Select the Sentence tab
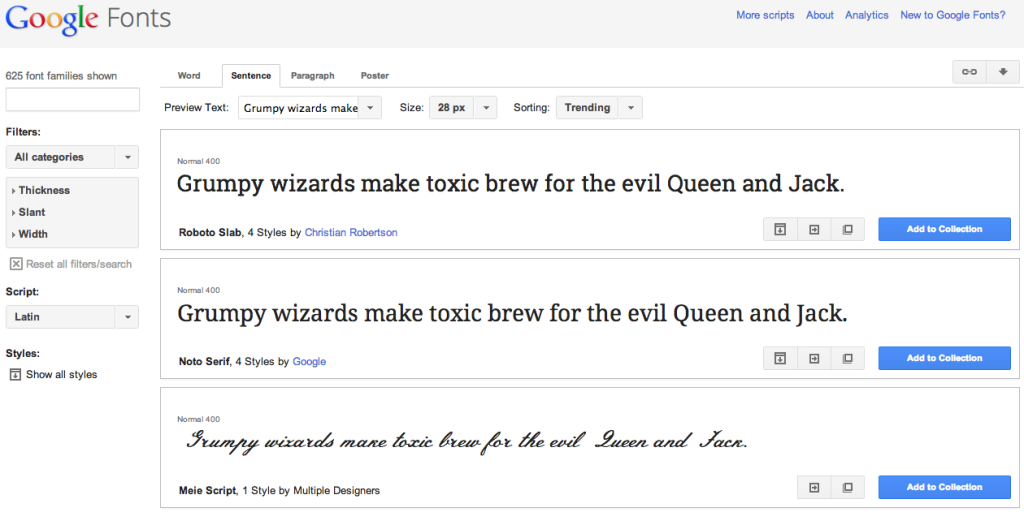1024x512 pixels. pyautogui.click(x=251, y=76)
